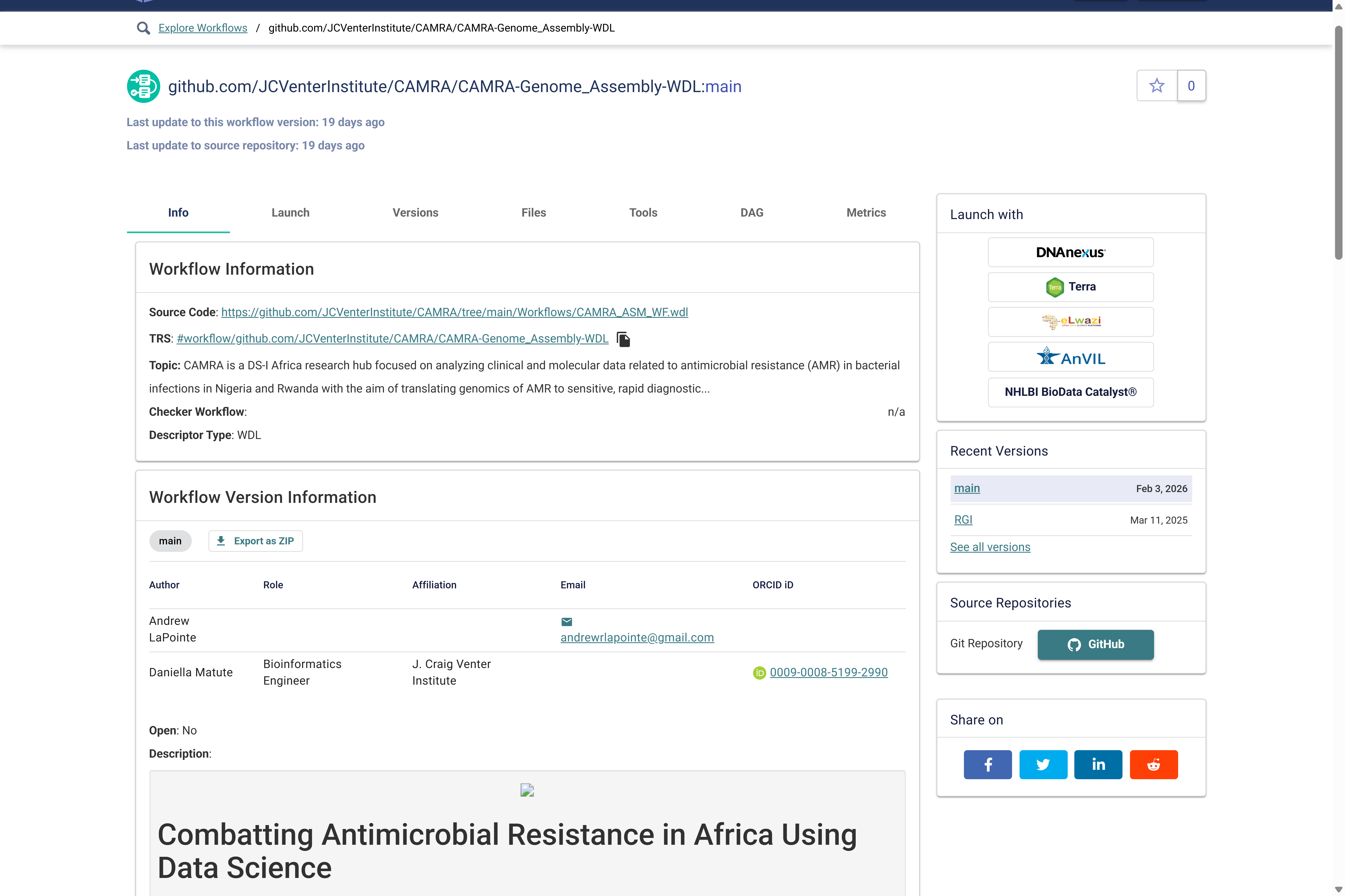Open the GitHub source repository
This screenshot has height=896, width=1345.
pos(1095,645)
